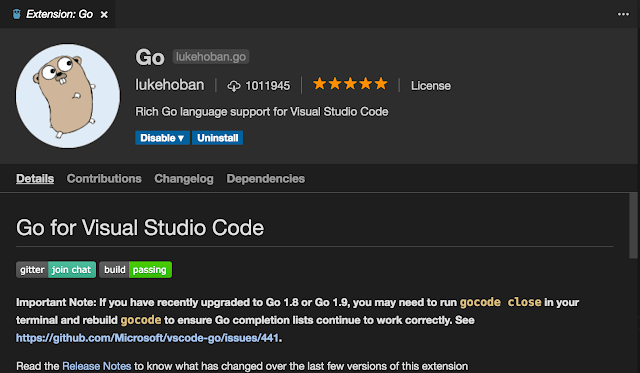Click the 'Rich Go language support' description
The height and width of the screenshot is (373, 640).
pos(262,111)
